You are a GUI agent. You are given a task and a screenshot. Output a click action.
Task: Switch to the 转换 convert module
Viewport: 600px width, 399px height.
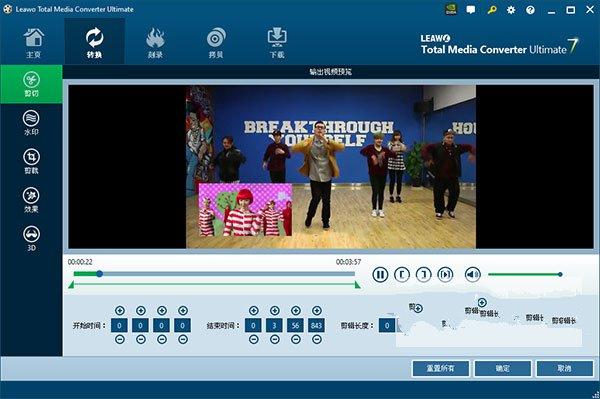click(x=95, y=42)
